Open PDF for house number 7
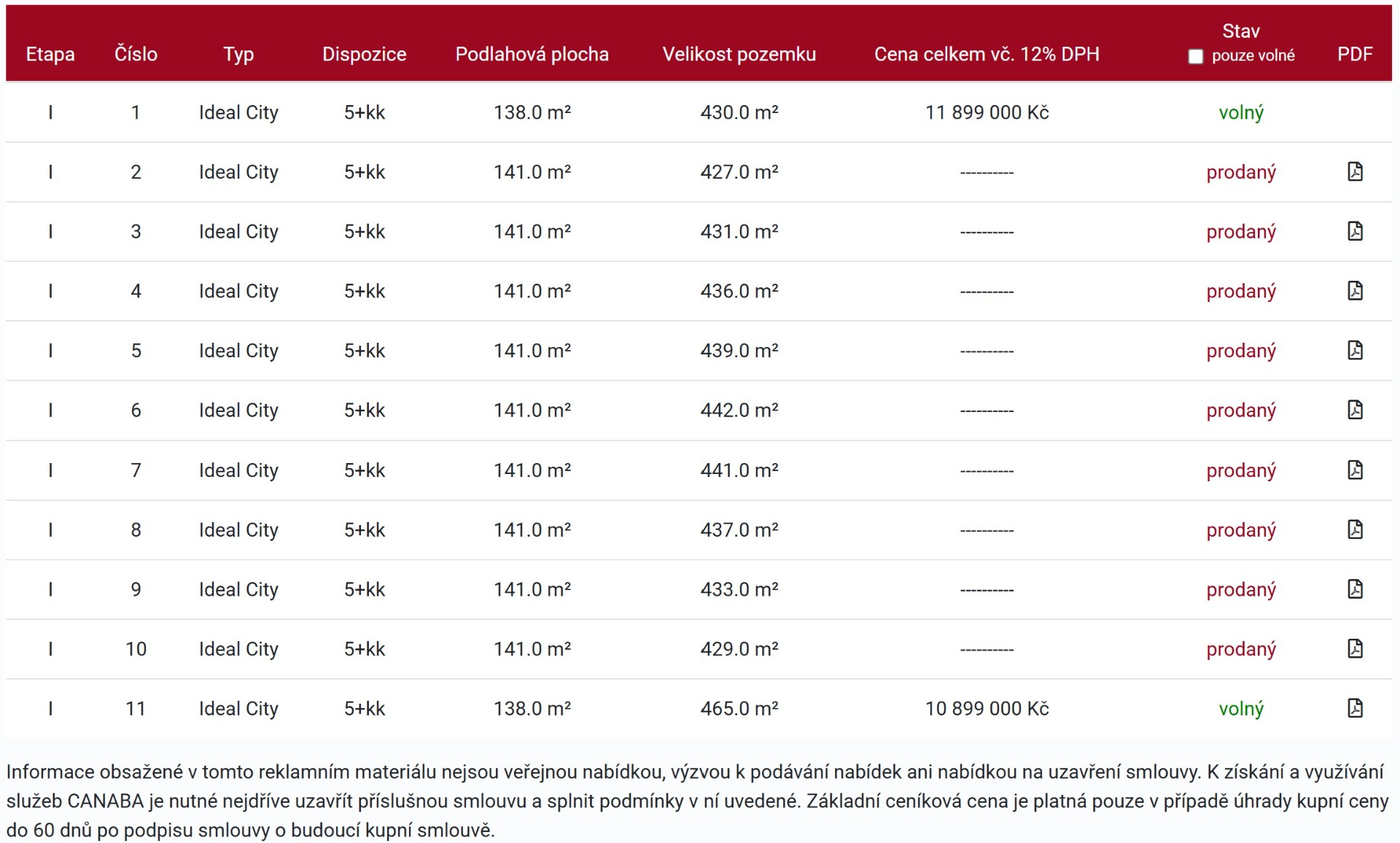This screenshot has width=1400, height=843. (x=1355, y=470)
